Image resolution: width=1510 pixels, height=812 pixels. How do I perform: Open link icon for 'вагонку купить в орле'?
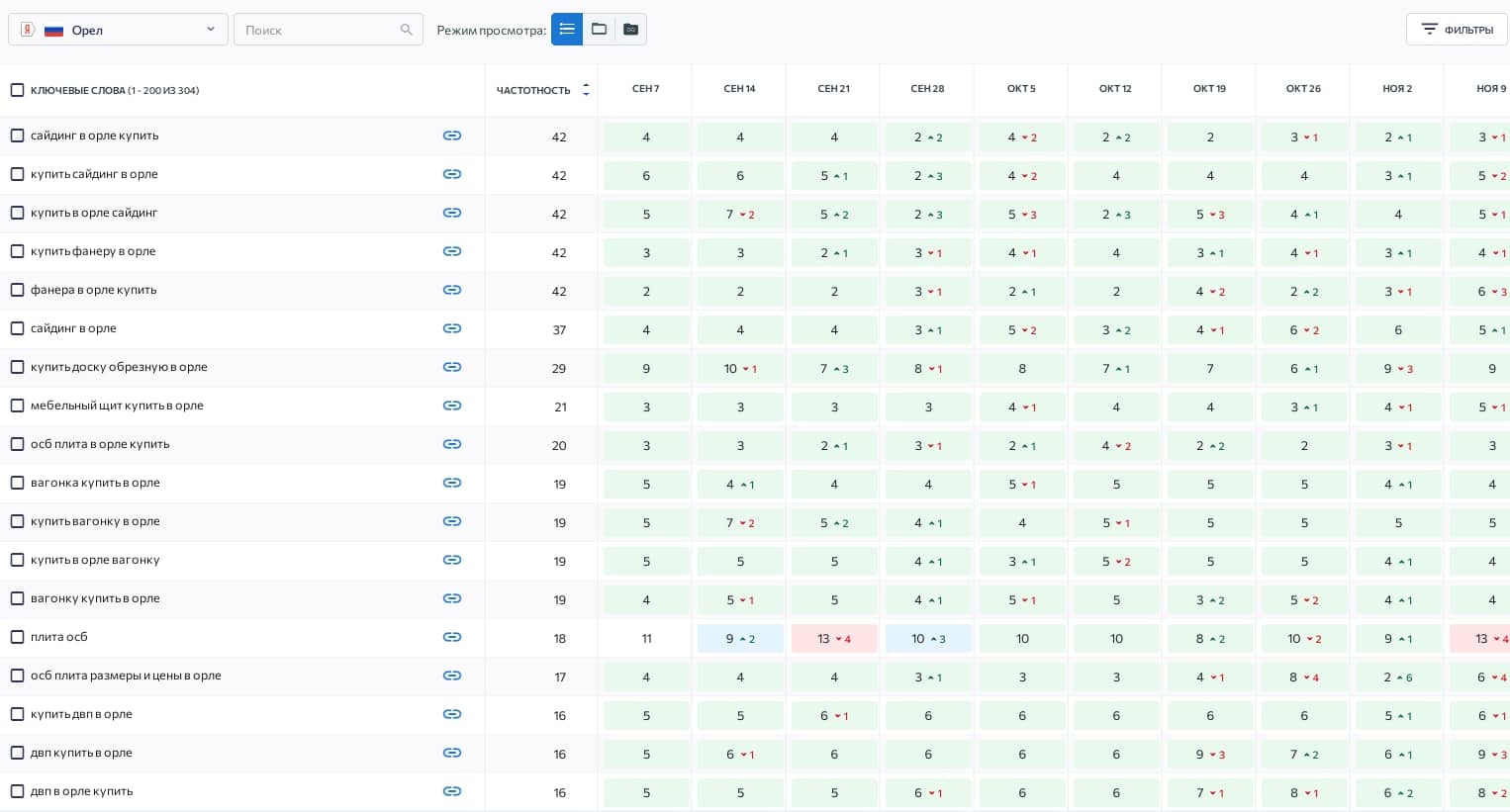(x=452, y=598)
